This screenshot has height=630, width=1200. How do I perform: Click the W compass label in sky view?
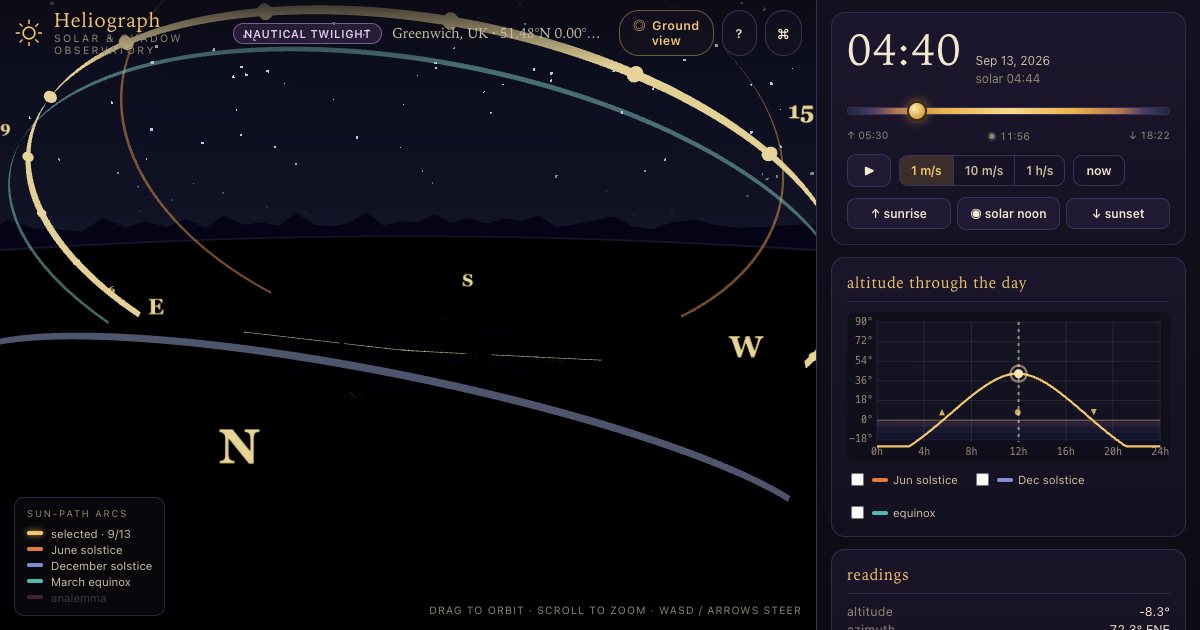tap(746, 347)
